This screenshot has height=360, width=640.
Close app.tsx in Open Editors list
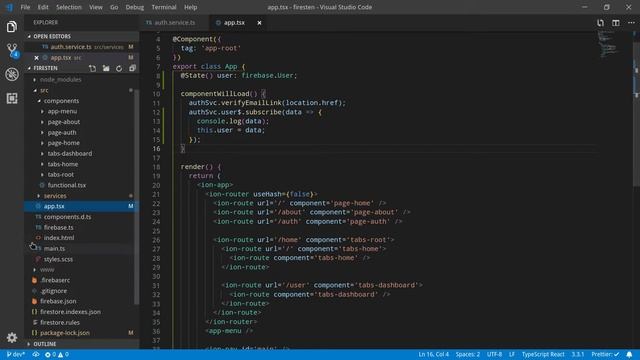36,58
